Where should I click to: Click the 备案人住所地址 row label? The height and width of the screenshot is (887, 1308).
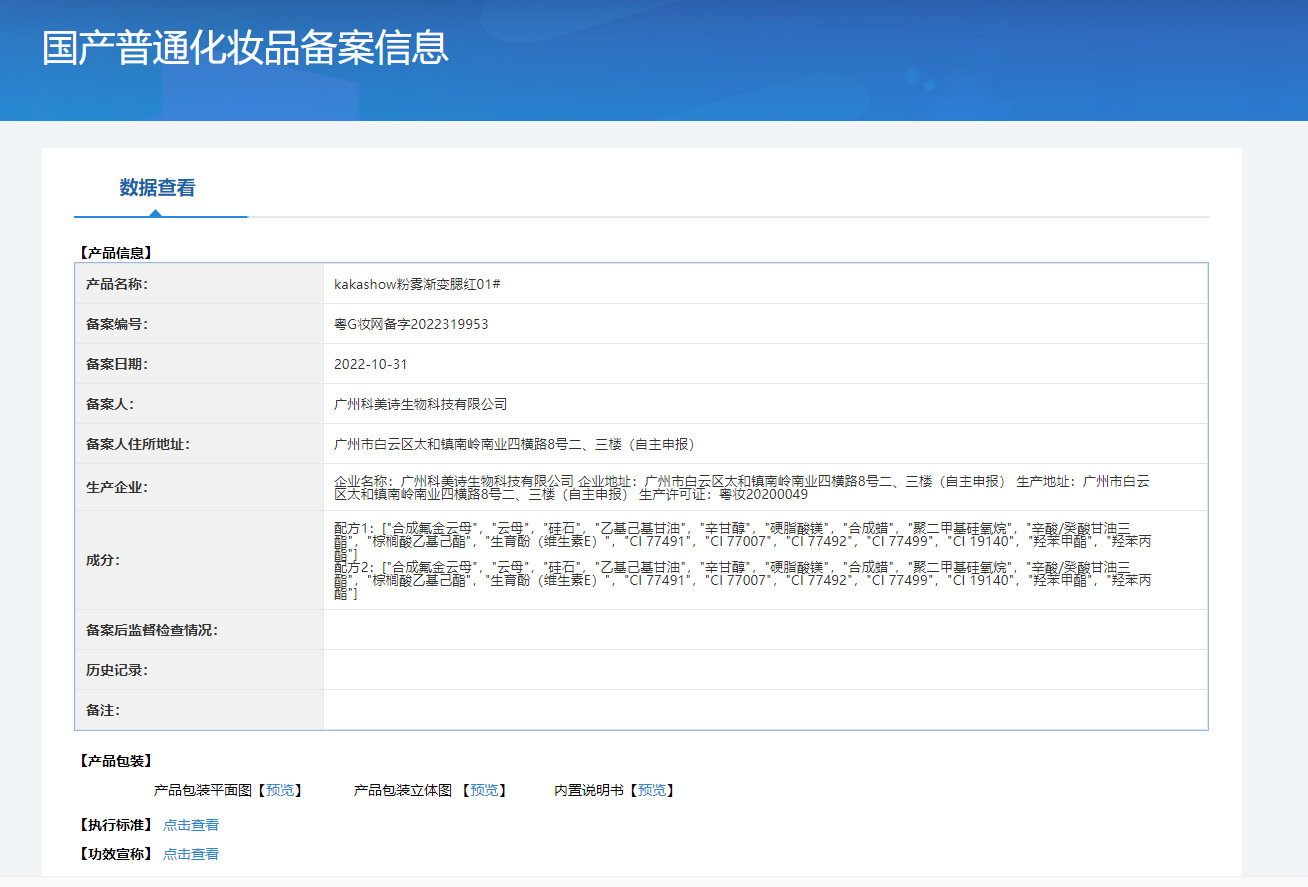pyautogui.click(x=138, y=444)
